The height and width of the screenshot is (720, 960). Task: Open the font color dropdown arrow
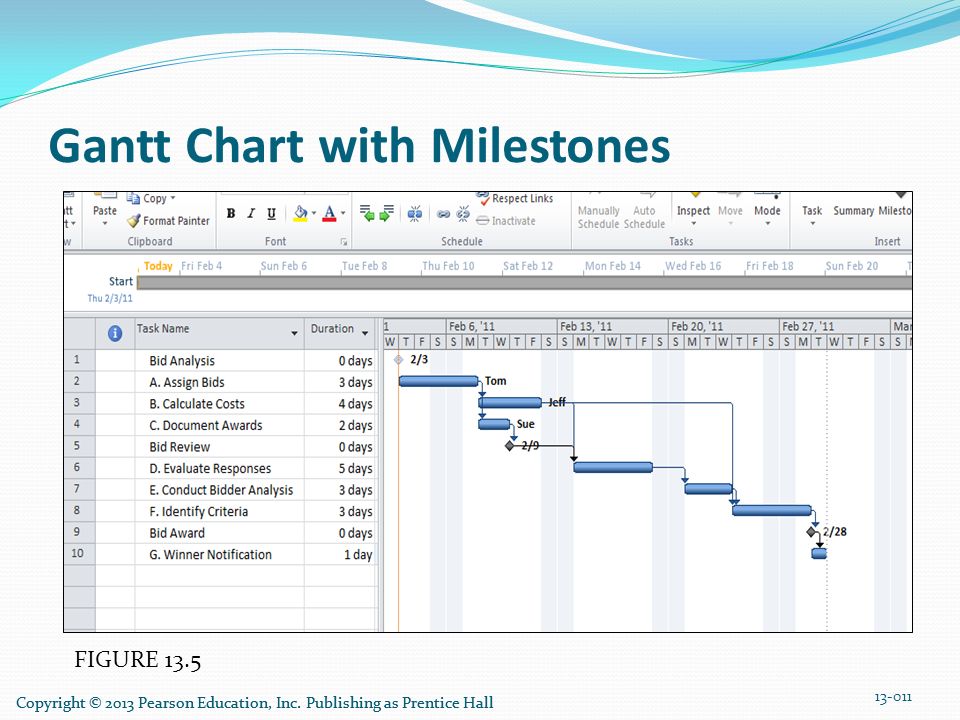pyautogui.click(x=343, y=213)
